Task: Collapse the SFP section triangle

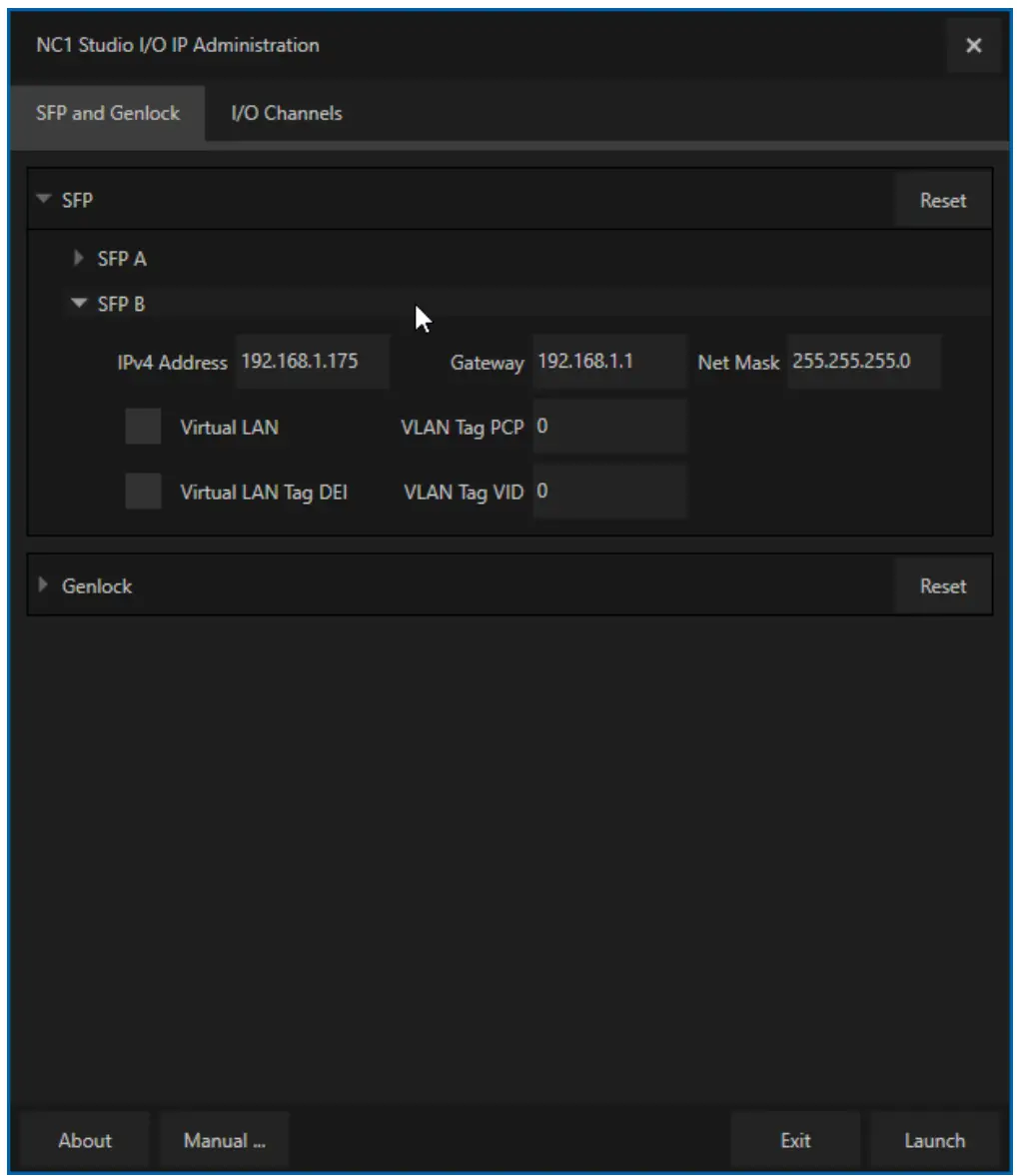Action: 44,200
